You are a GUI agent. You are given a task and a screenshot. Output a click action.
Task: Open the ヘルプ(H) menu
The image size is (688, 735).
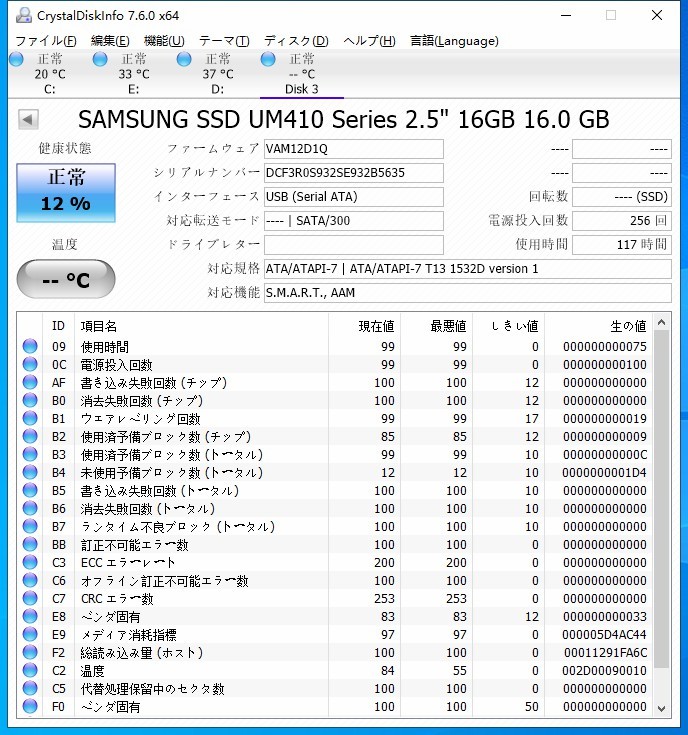(x=369, y=41)
